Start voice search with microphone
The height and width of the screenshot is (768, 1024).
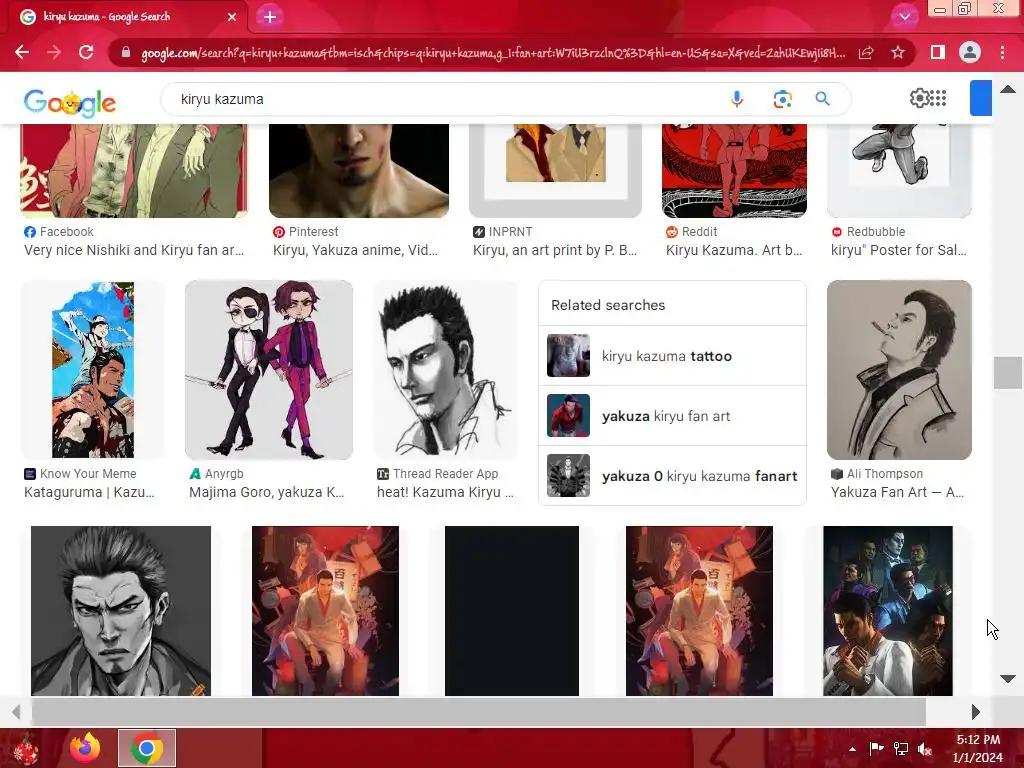tap(737, 99)
